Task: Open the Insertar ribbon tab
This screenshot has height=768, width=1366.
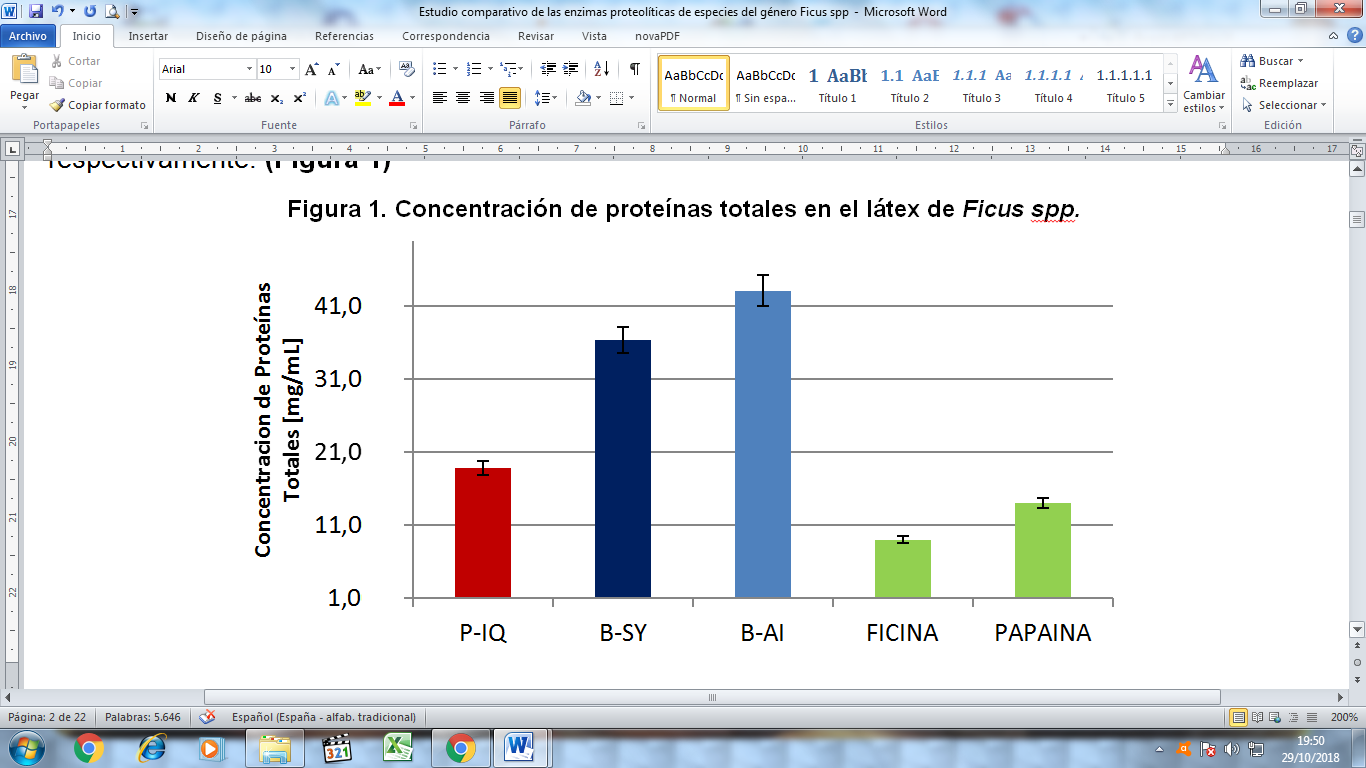Action: tap(148, 36)
